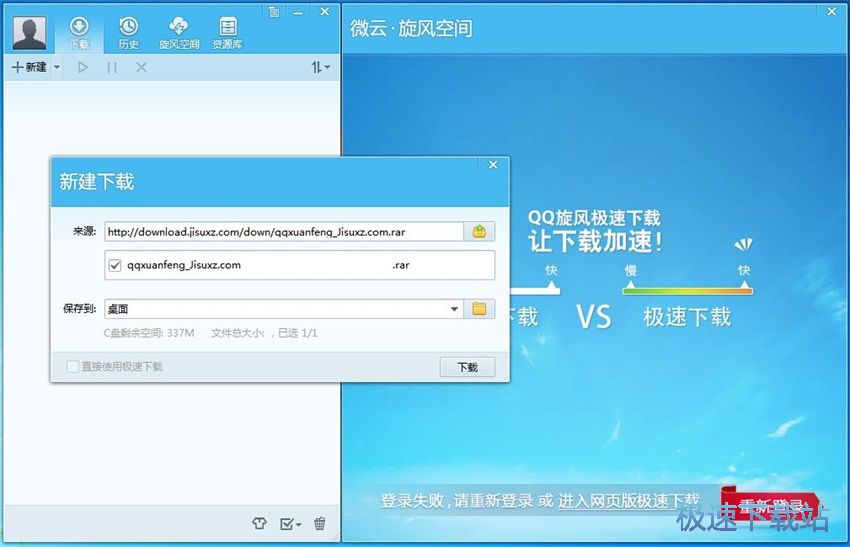Viewport: 850px width, 547px height.
Task: Switch to the 历史 history tab
Action: point(128,33)
